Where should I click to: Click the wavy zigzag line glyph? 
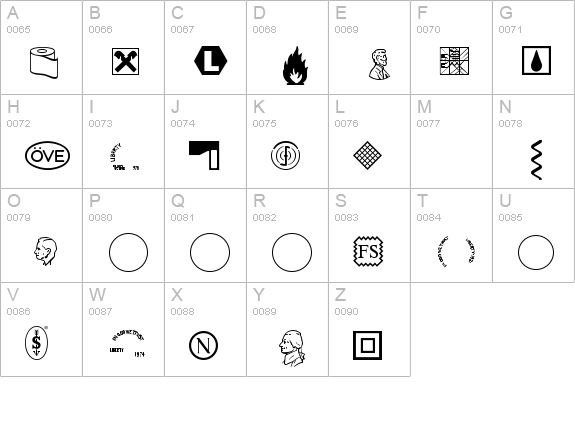536,160
